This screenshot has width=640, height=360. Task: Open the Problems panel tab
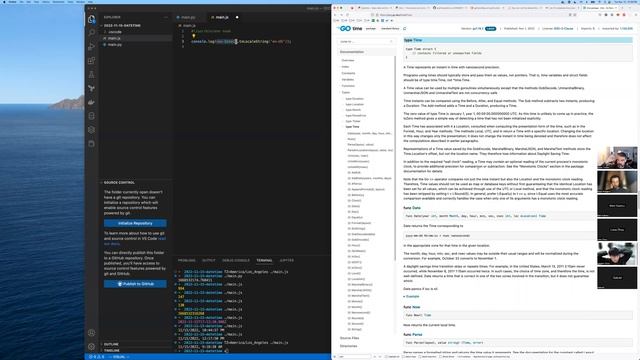[187, 260]
